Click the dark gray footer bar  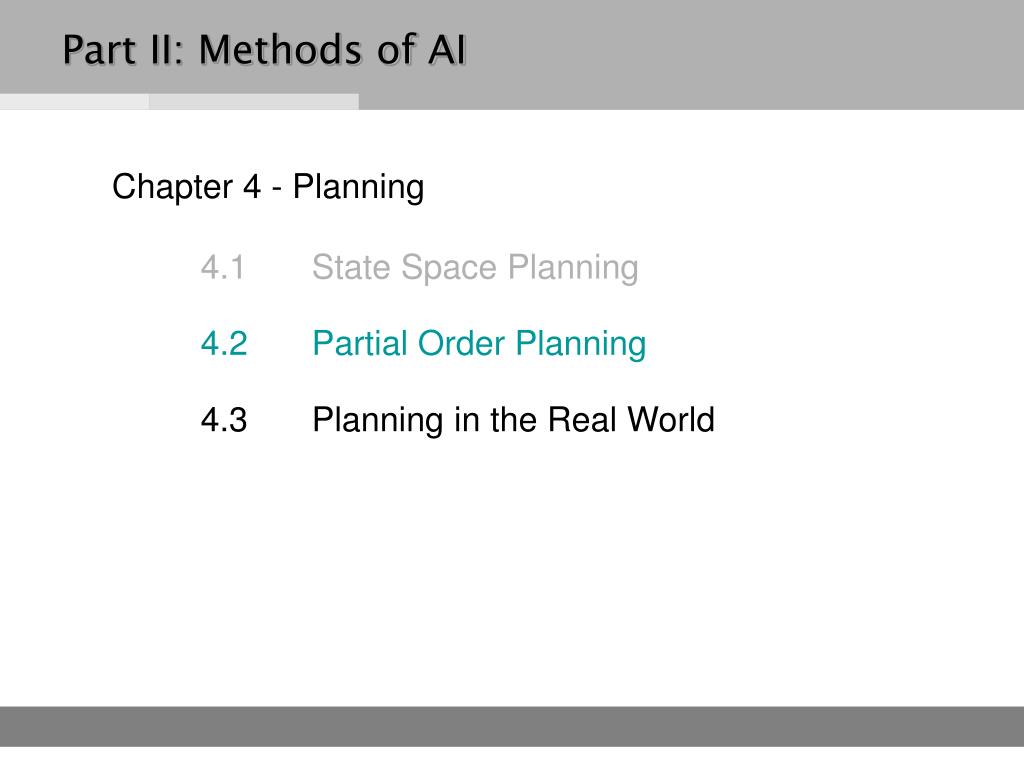pos(512,726)
